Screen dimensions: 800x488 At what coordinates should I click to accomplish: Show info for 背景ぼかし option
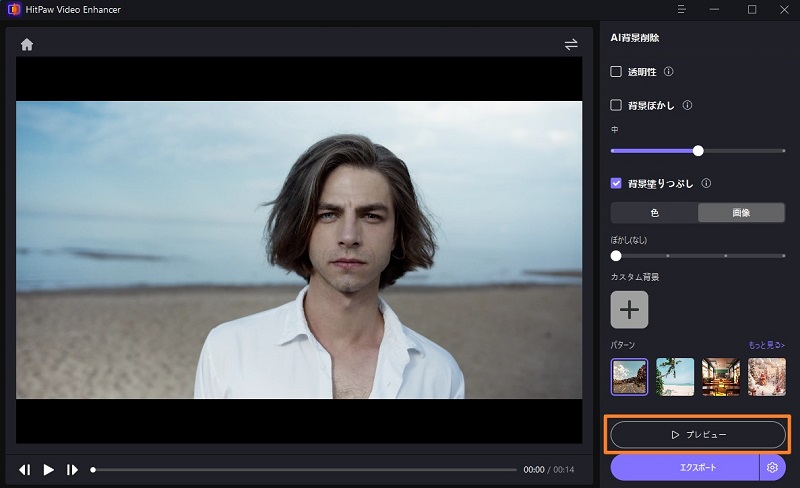point(687,105)
